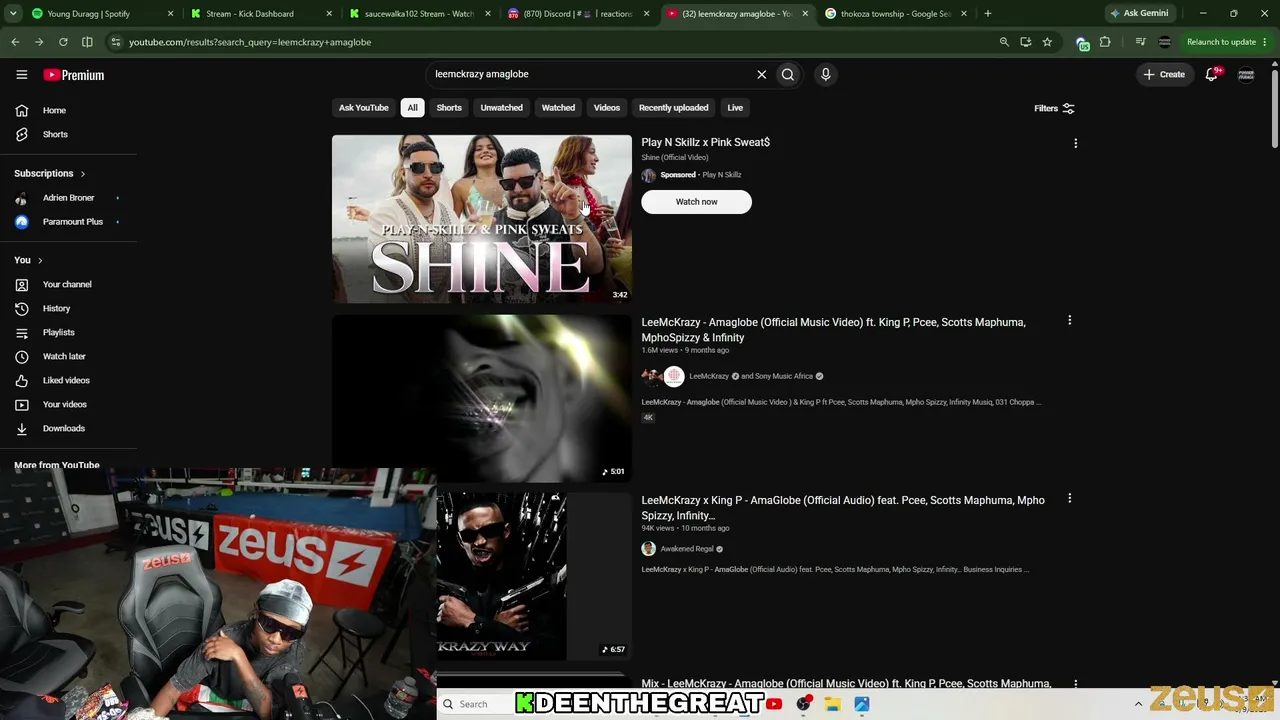Open Your channel
This screenshot has width=1280, height=720.
click(x=68, y=284)
